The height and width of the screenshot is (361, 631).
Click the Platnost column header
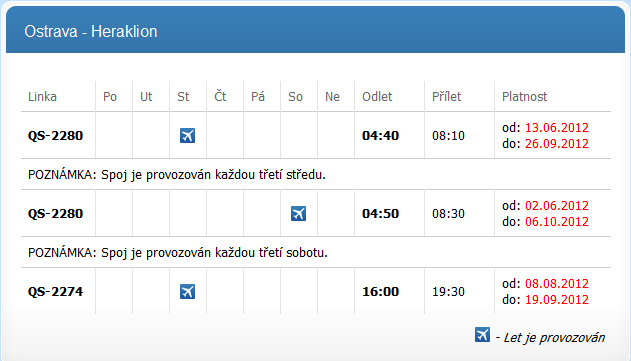click(524, 97)
